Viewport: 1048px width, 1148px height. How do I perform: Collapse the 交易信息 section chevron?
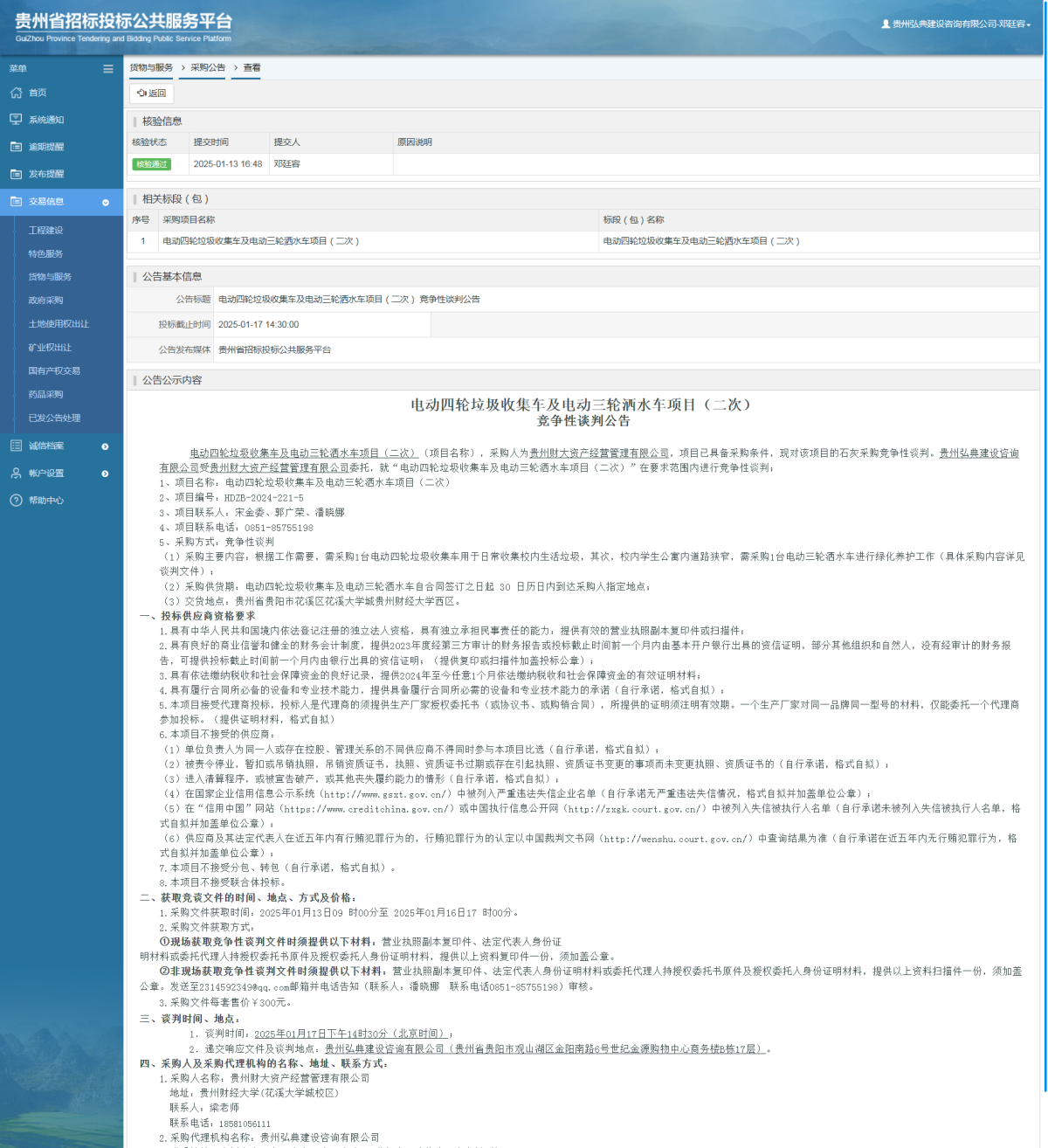click(x=106, y=203)
